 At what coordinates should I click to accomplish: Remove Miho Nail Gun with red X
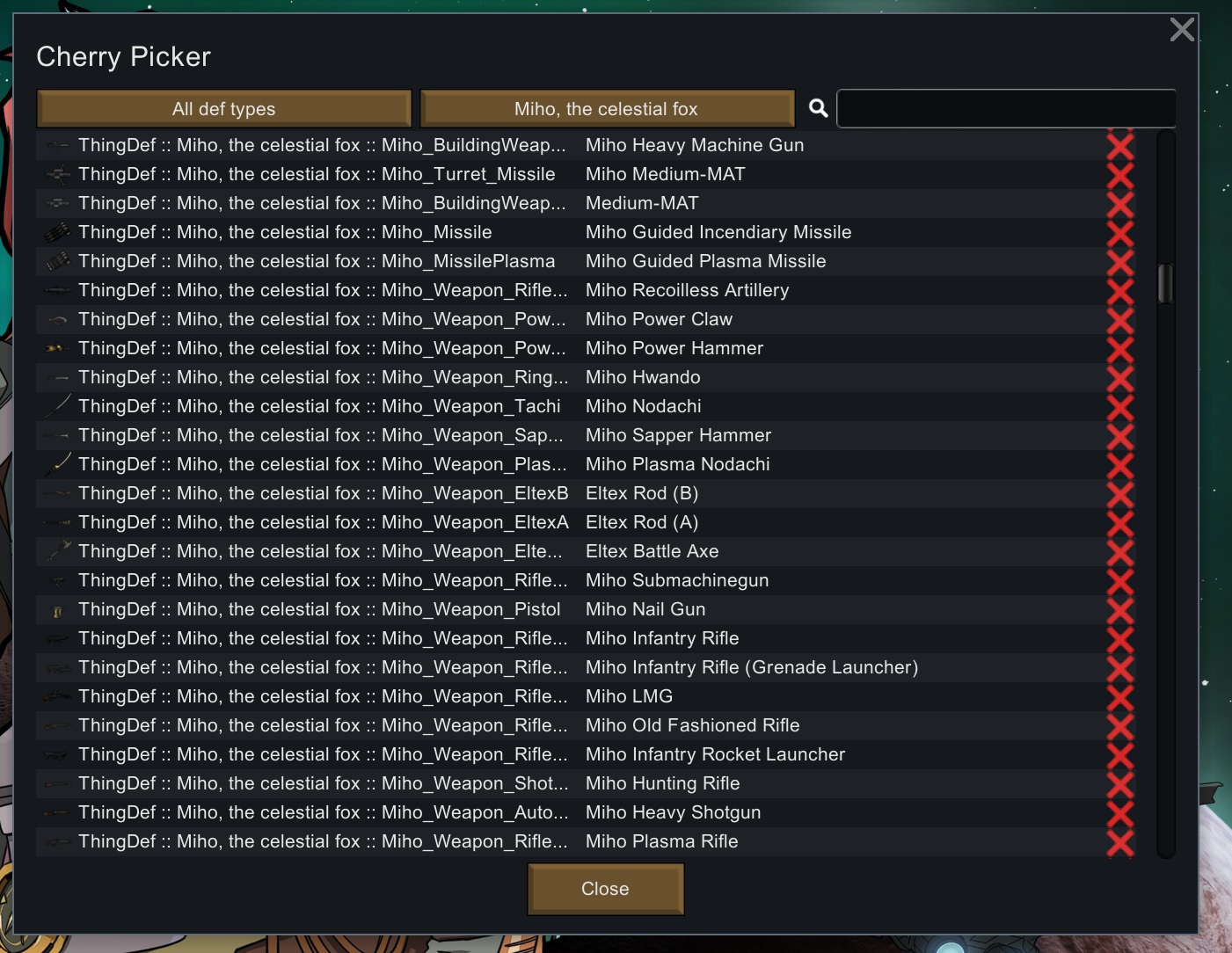pos(1119,609)
